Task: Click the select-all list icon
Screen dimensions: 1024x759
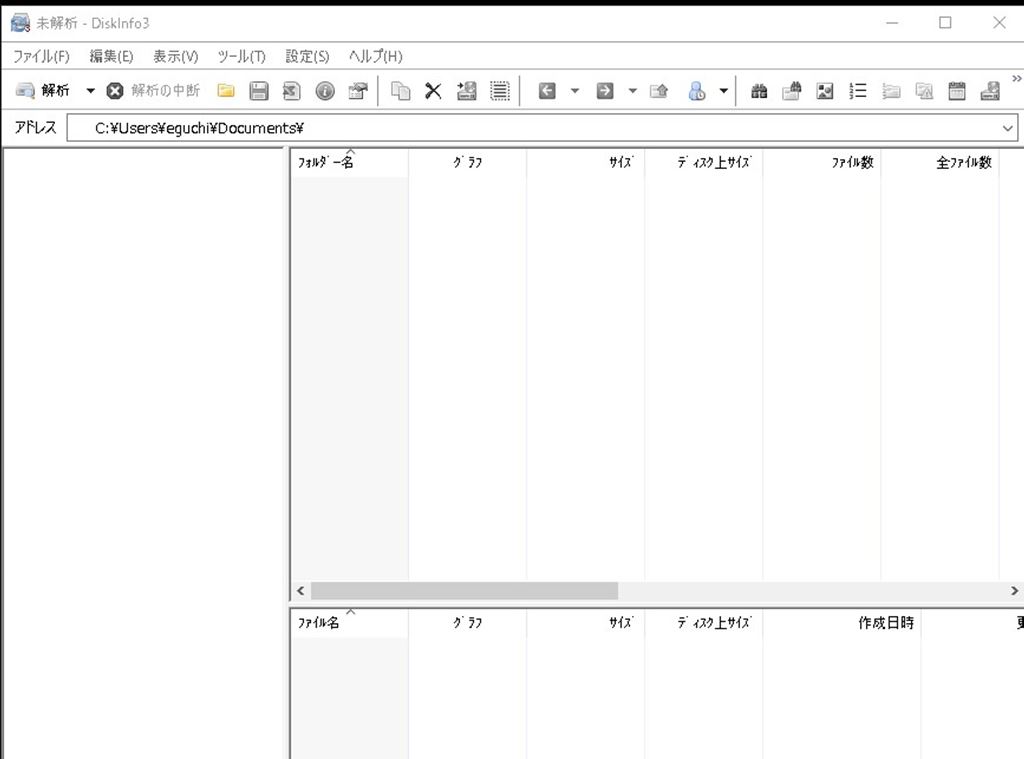Action: (x=500, y=91)
